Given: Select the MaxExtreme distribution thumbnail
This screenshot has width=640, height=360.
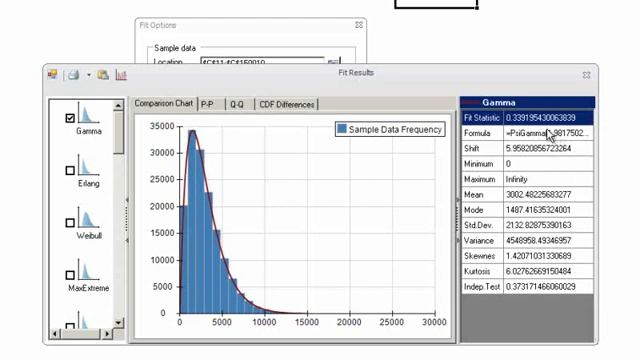Looking at the screenshot, I should [88, 270].
